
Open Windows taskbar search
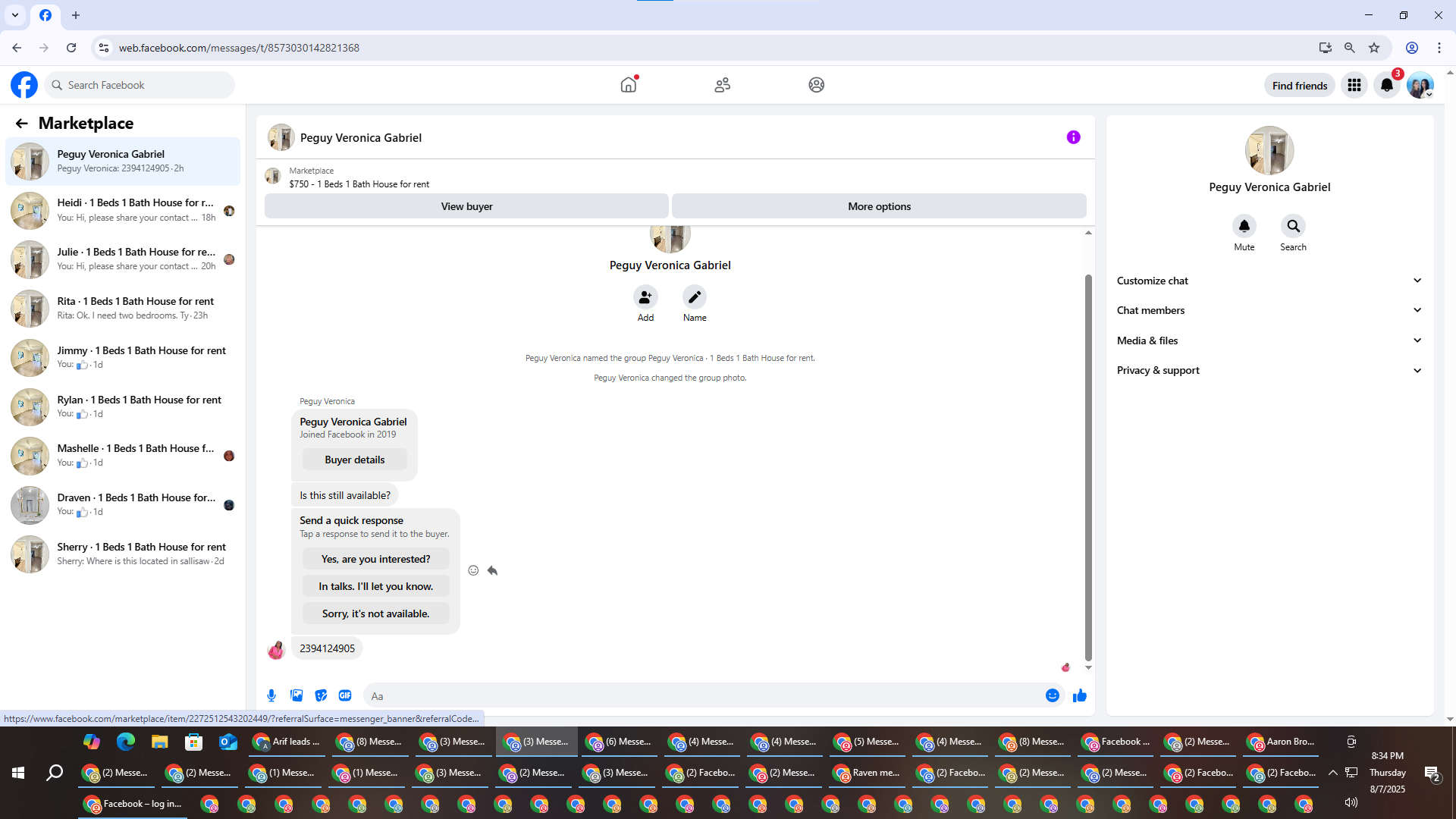click(x=55, y=773)
